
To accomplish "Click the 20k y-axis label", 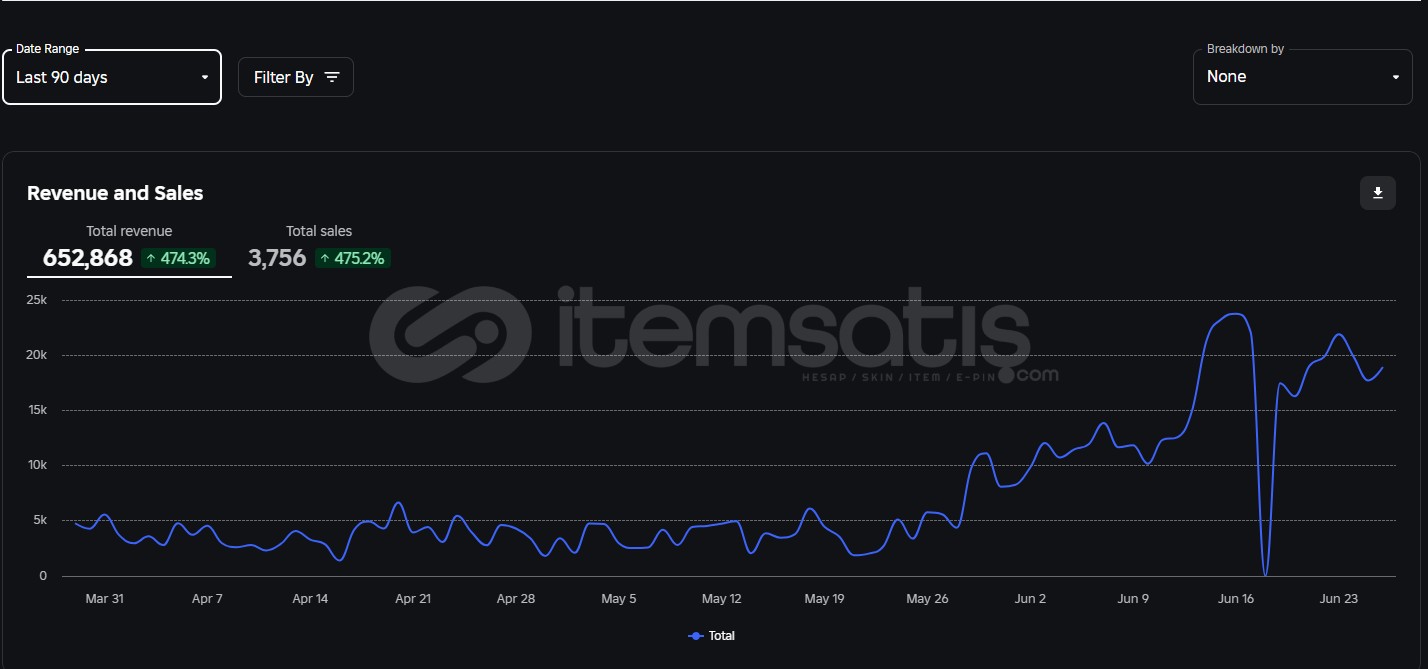I will pyautogui.click(x=37, y=355).
